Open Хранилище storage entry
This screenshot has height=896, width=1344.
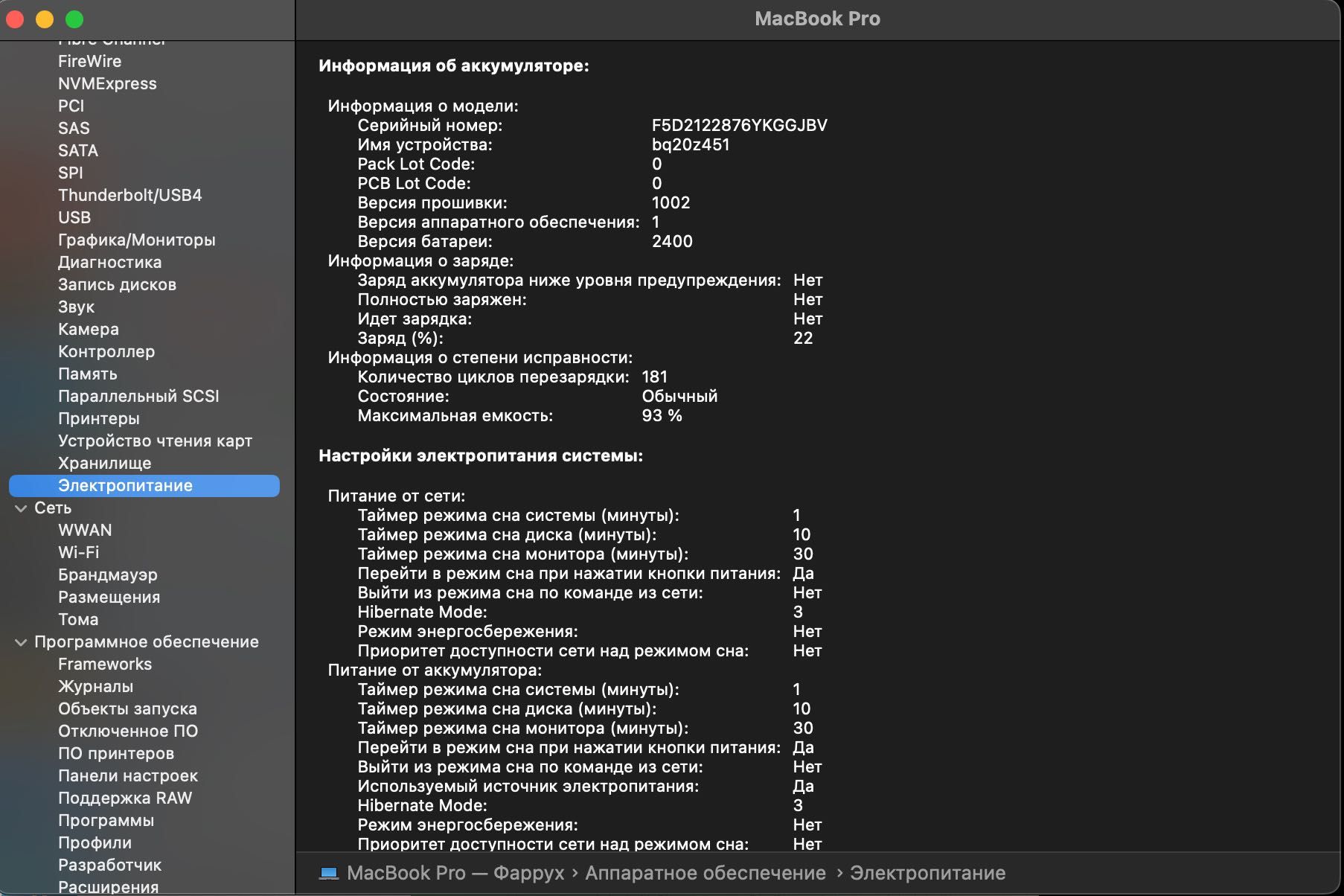(104, 463)
